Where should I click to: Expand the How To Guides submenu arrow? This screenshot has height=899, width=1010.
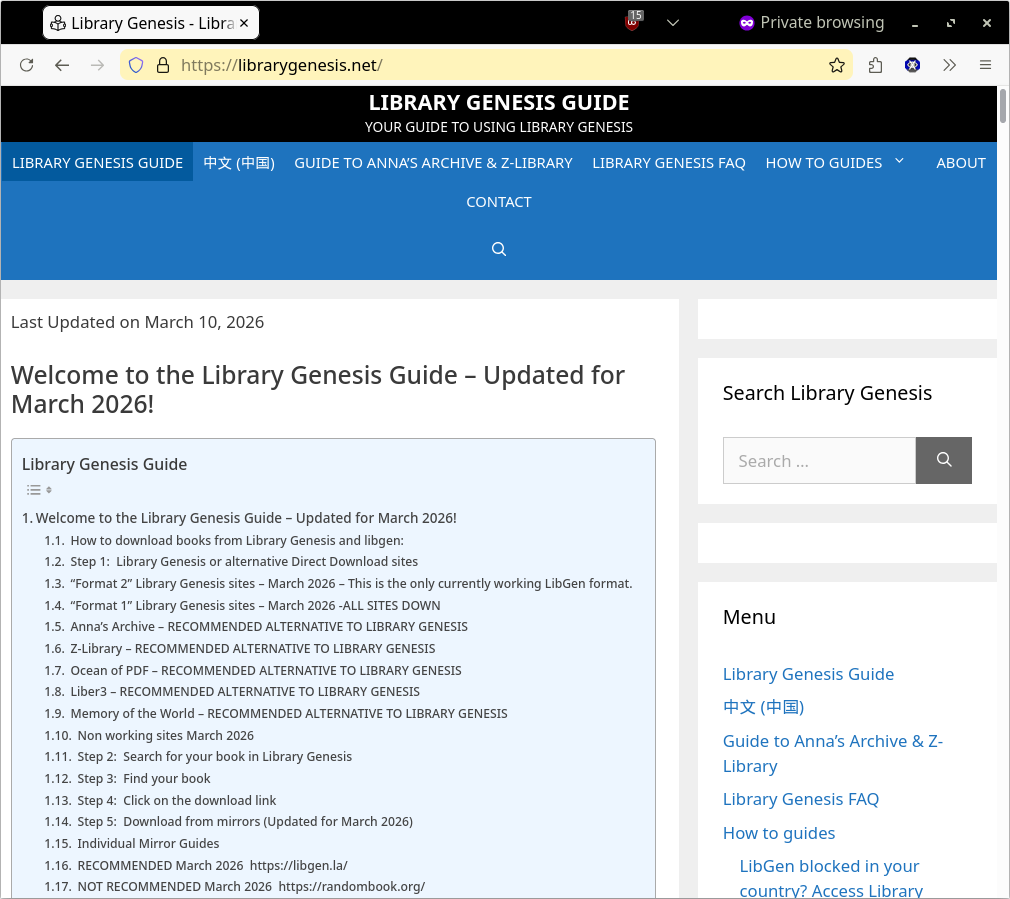[x=899, y=161]
